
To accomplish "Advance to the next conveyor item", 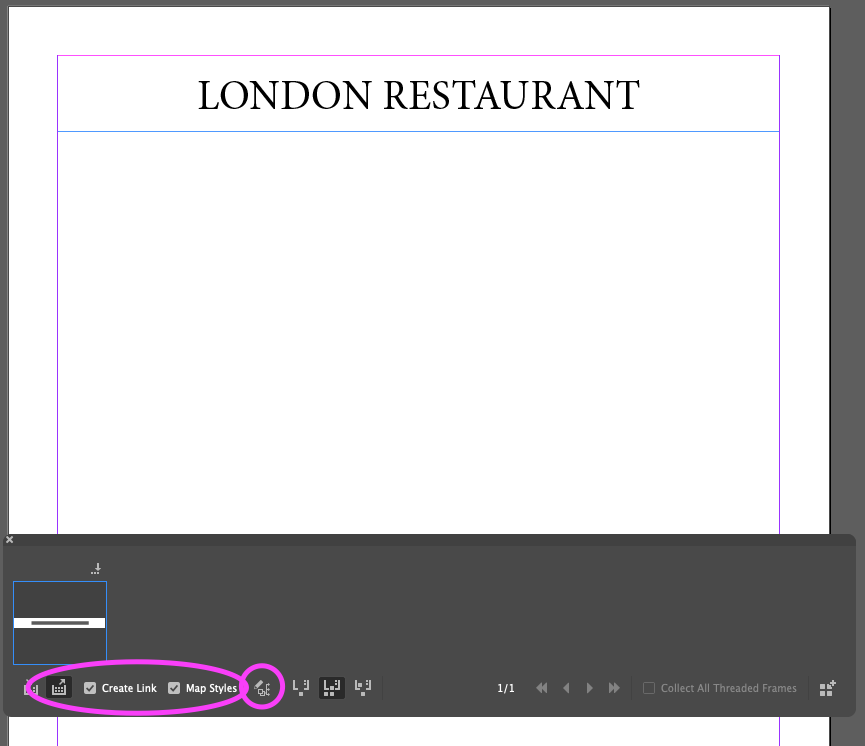I will pyautogui.click(x=590, y=688).
